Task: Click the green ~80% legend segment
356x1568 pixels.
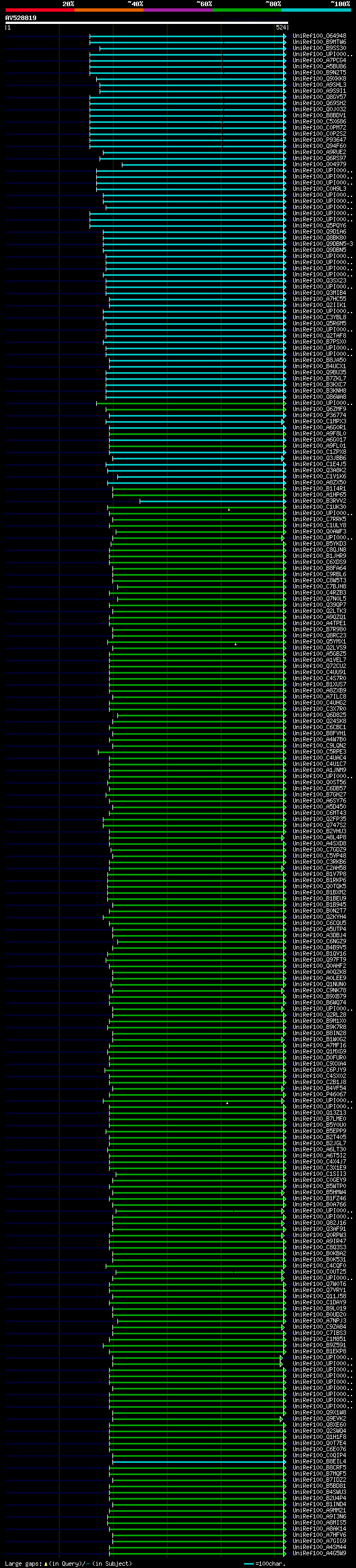Action: 247,10
